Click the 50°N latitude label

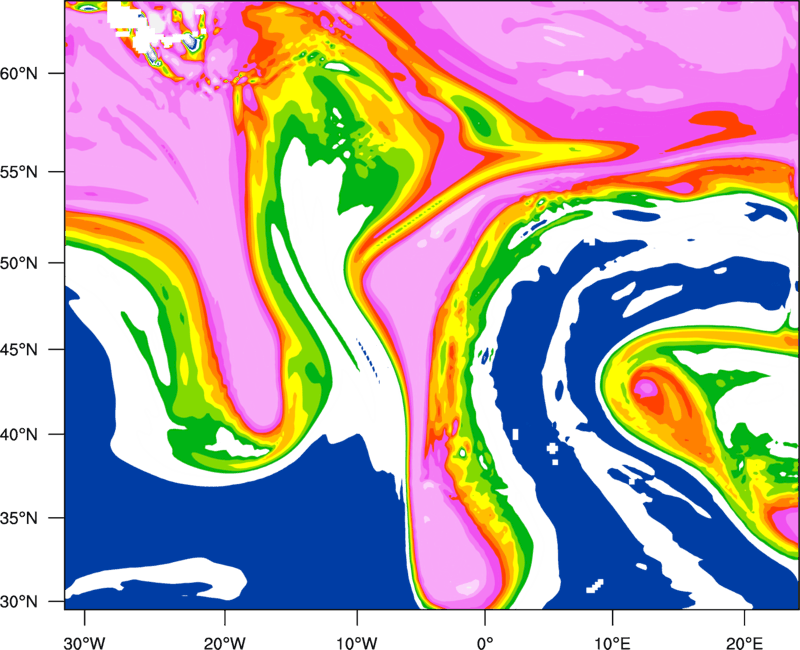pyautogui.click(x=19, y=263)
